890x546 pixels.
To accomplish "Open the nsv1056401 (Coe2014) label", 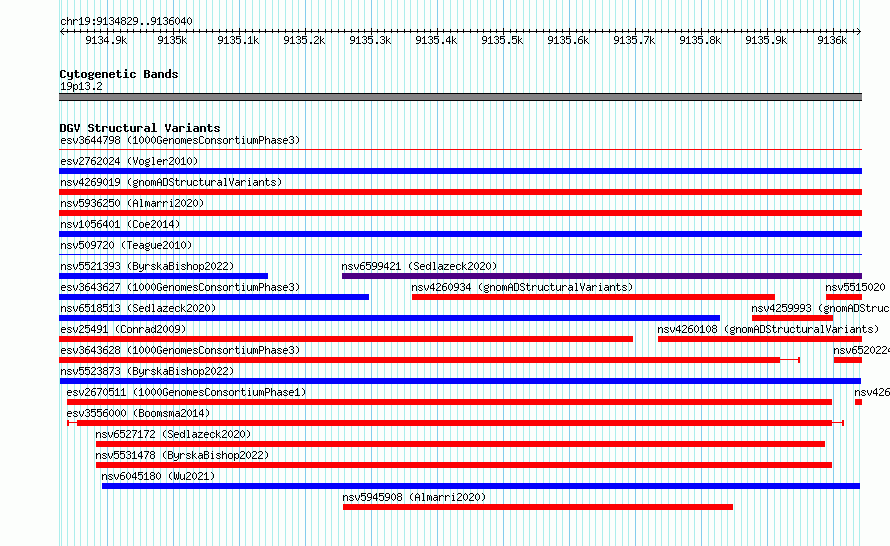I will pos(120,224).
